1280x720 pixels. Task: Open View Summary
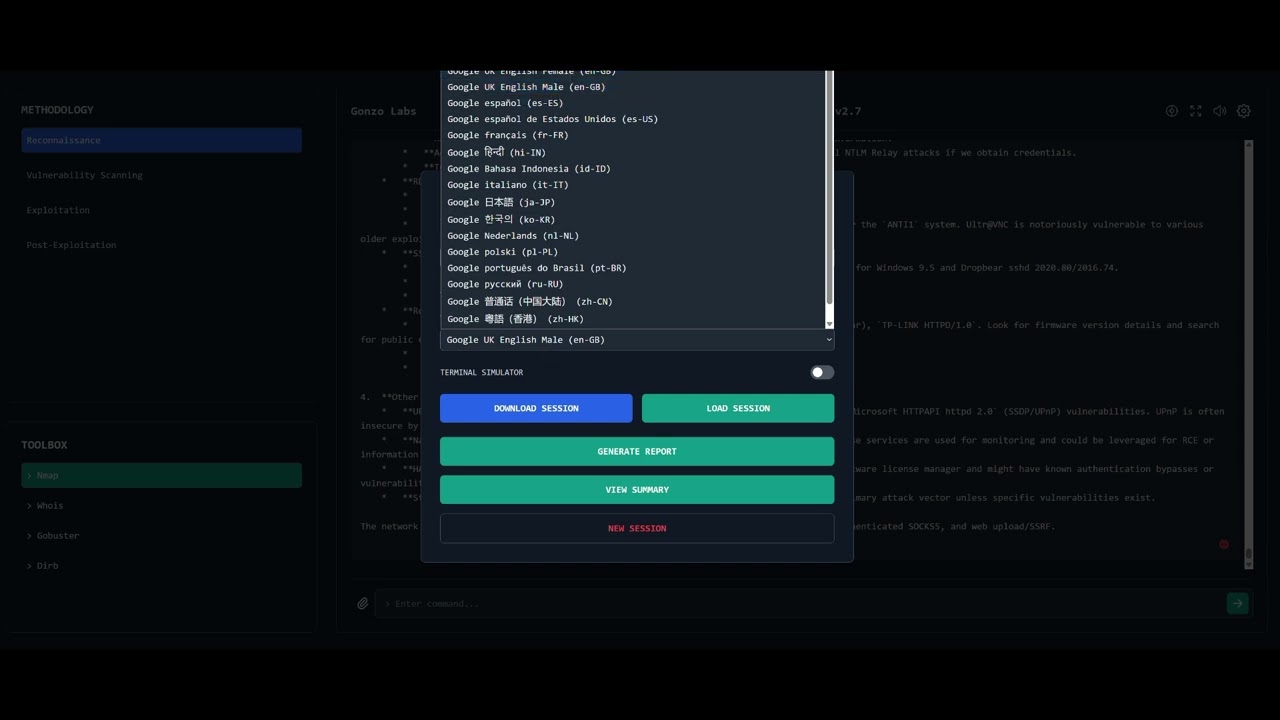[x=637, y=490]
